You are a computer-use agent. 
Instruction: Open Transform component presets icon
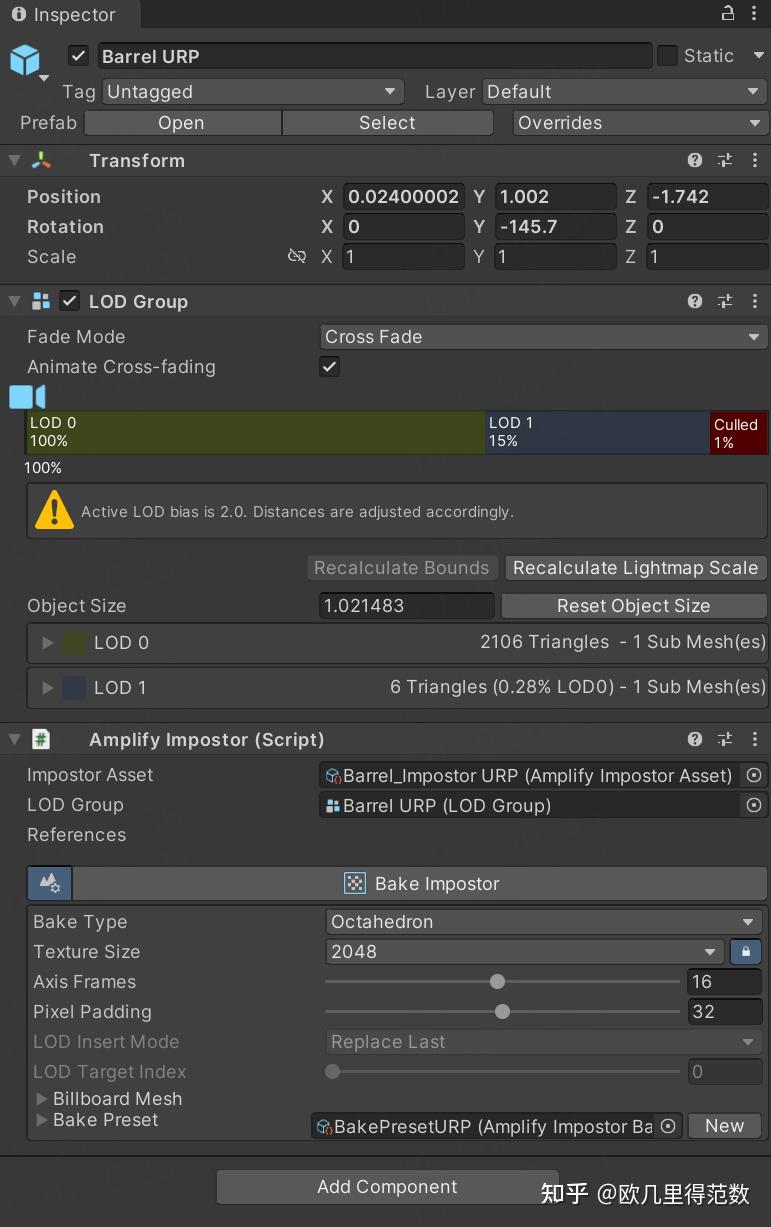(x=725, y=160)
